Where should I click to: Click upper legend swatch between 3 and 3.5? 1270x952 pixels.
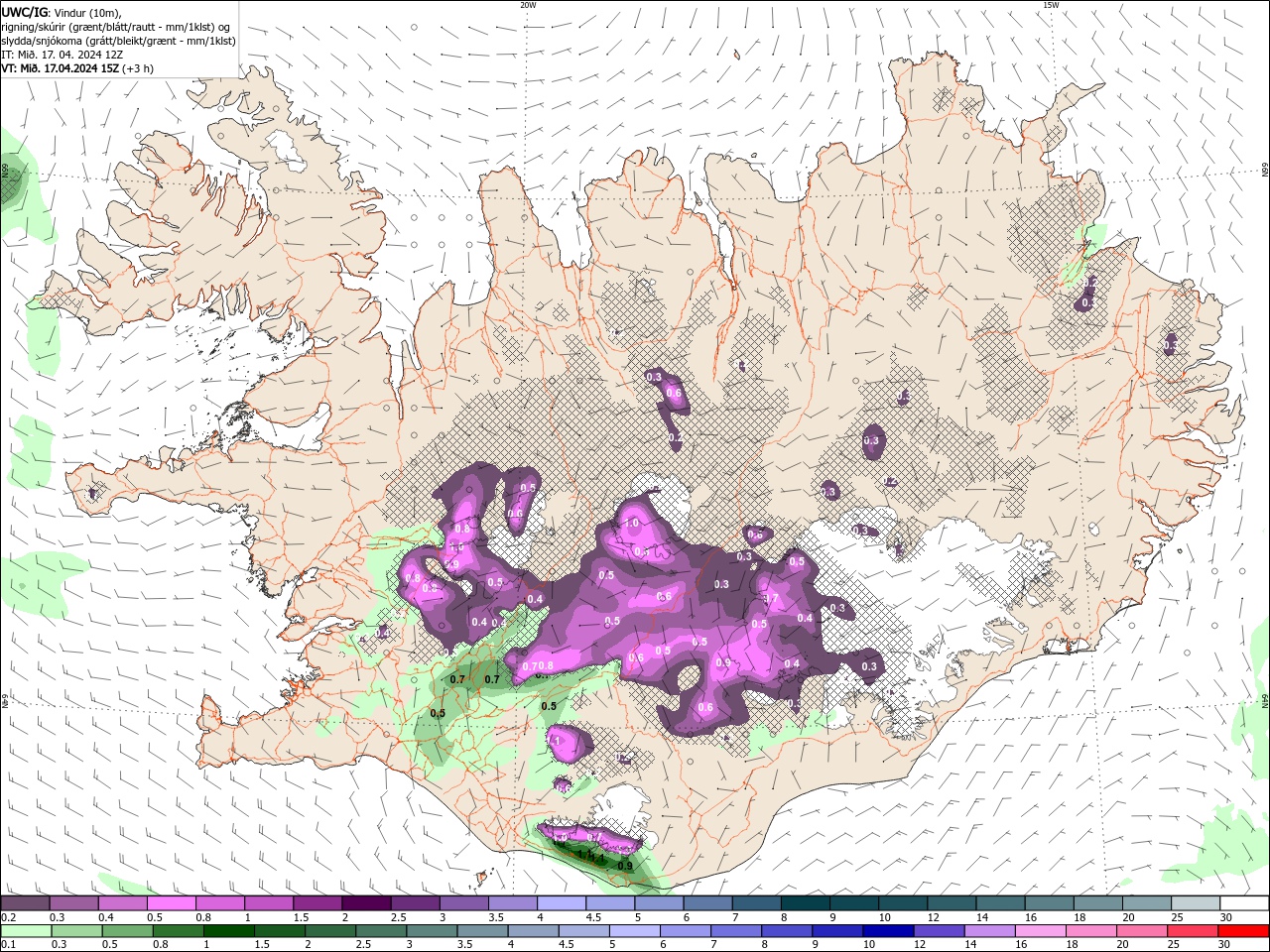[x=463, y=903]
